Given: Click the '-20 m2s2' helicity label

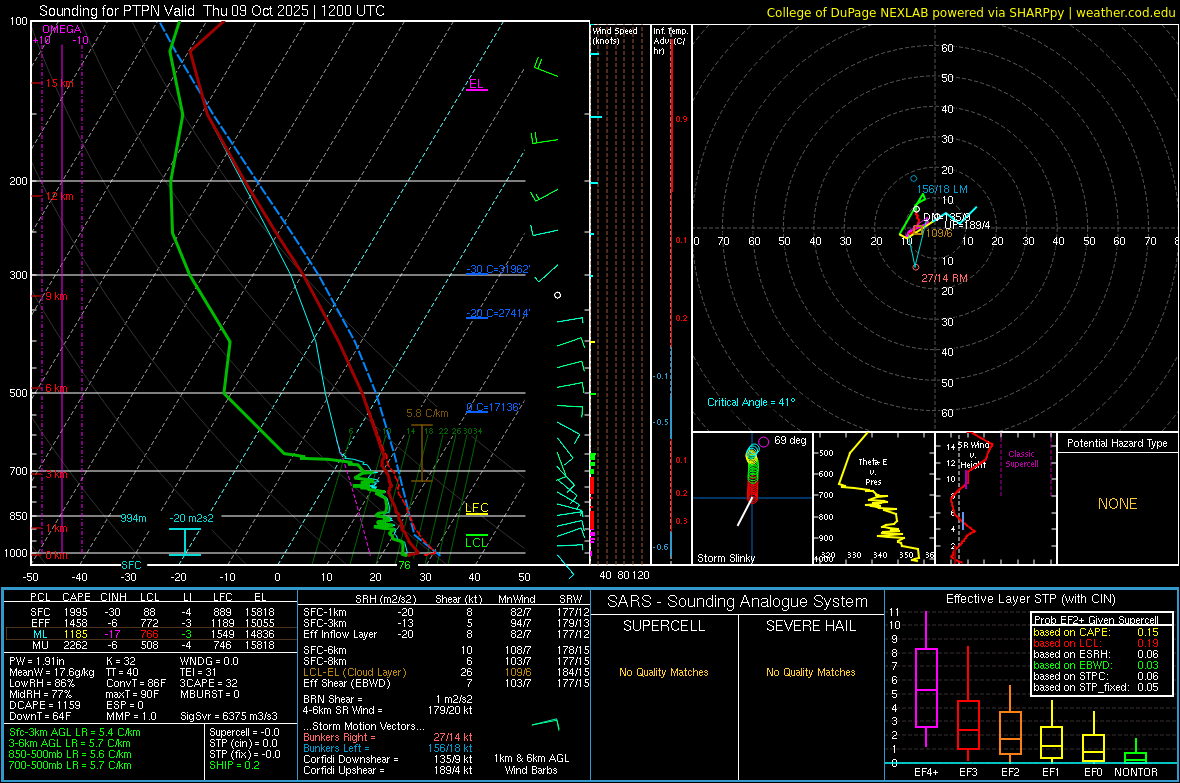Looking at the screenshot, I should pos(191,518).
